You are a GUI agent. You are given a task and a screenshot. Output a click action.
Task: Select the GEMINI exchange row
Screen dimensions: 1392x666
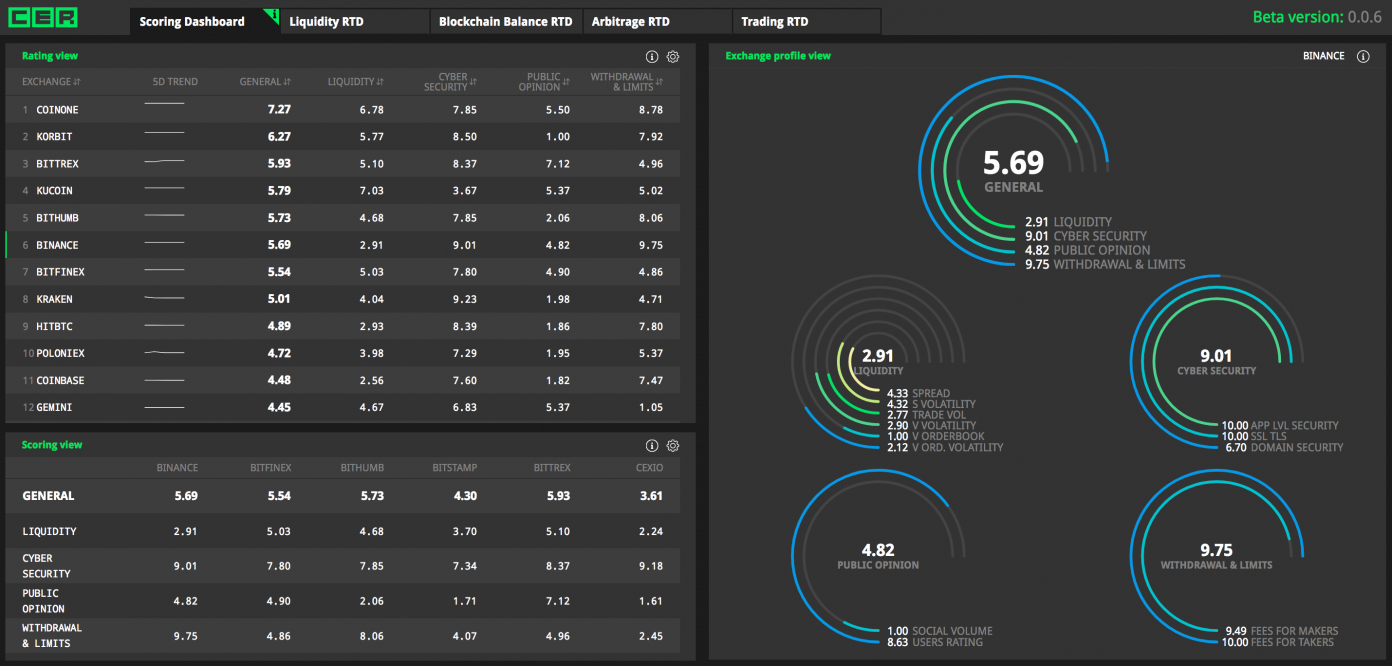343,408
